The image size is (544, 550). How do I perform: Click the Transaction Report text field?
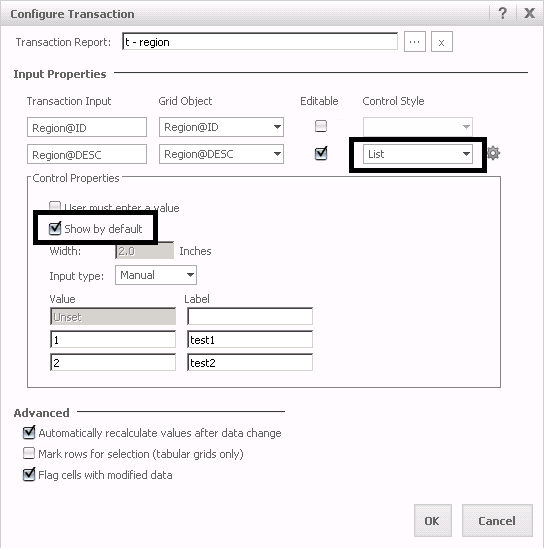tap(260, 41)
